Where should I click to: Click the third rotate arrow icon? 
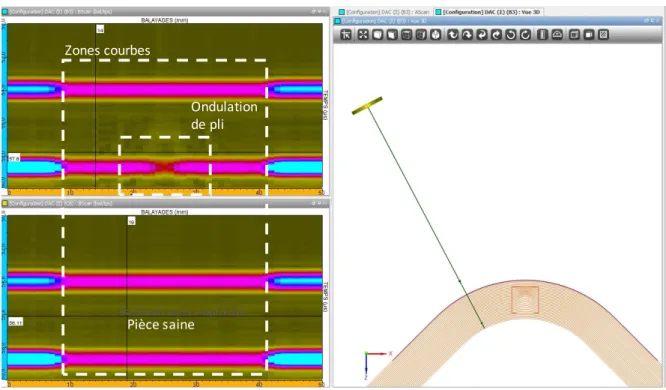[482, 35]
